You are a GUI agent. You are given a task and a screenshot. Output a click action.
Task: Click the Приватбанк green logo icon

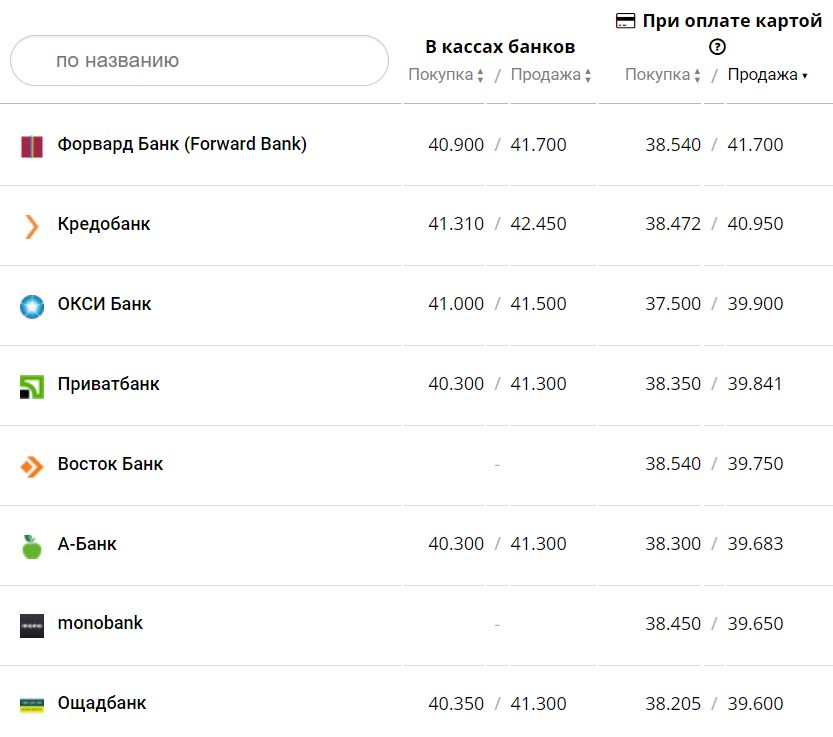click(x=32, y=386)
